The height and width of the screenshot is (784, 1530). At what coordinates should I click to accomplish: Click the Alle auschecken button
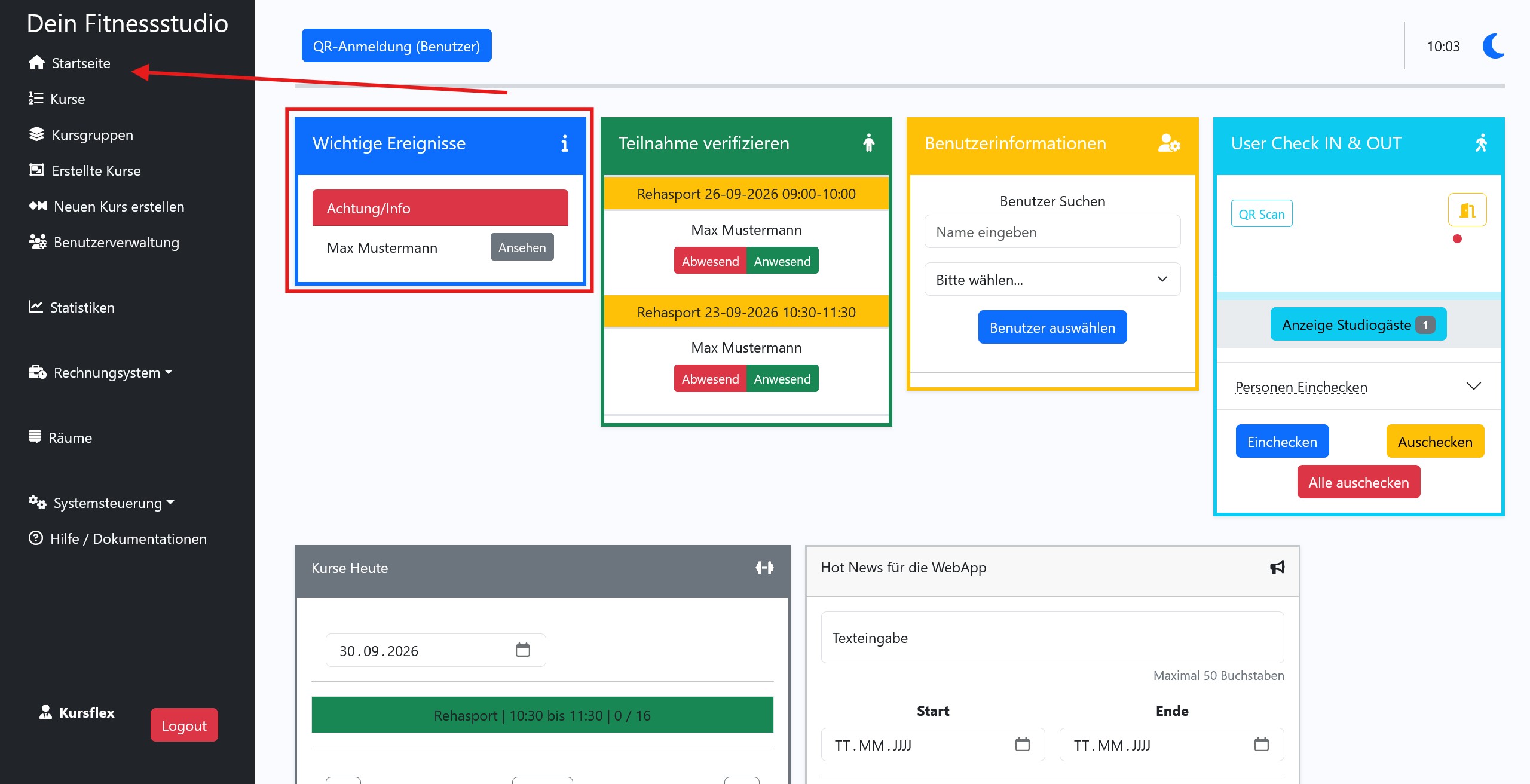pyautogui.click(x=1358, y=482)
